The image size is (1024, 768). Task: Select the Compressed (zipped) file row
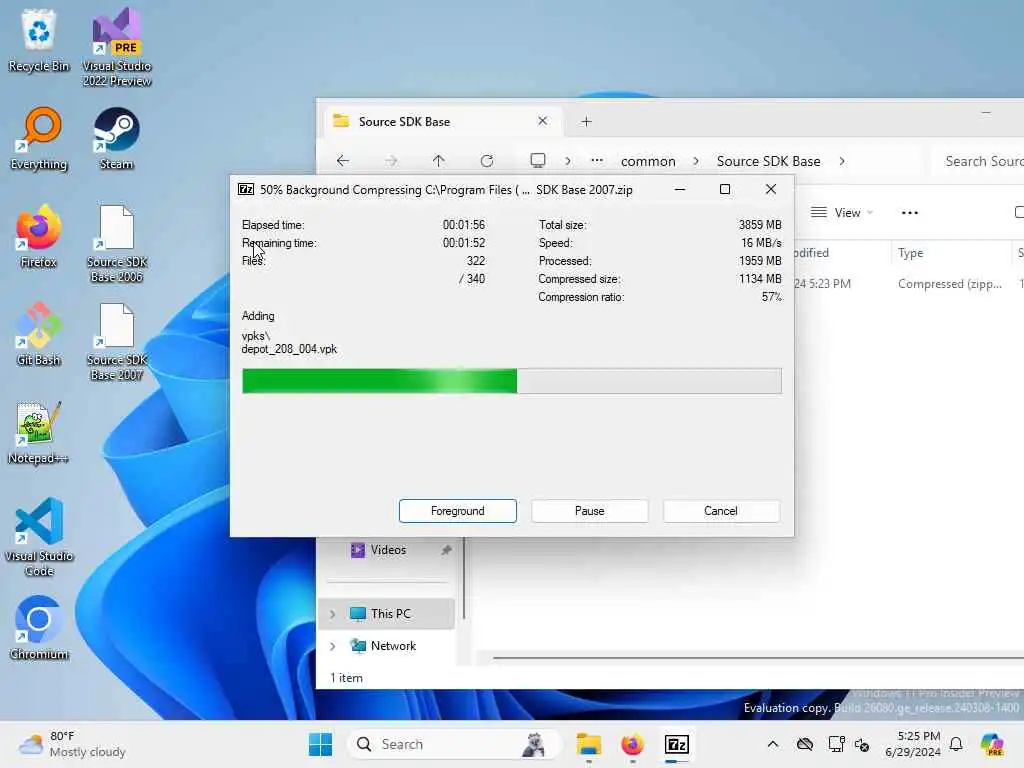coord(908,283)
